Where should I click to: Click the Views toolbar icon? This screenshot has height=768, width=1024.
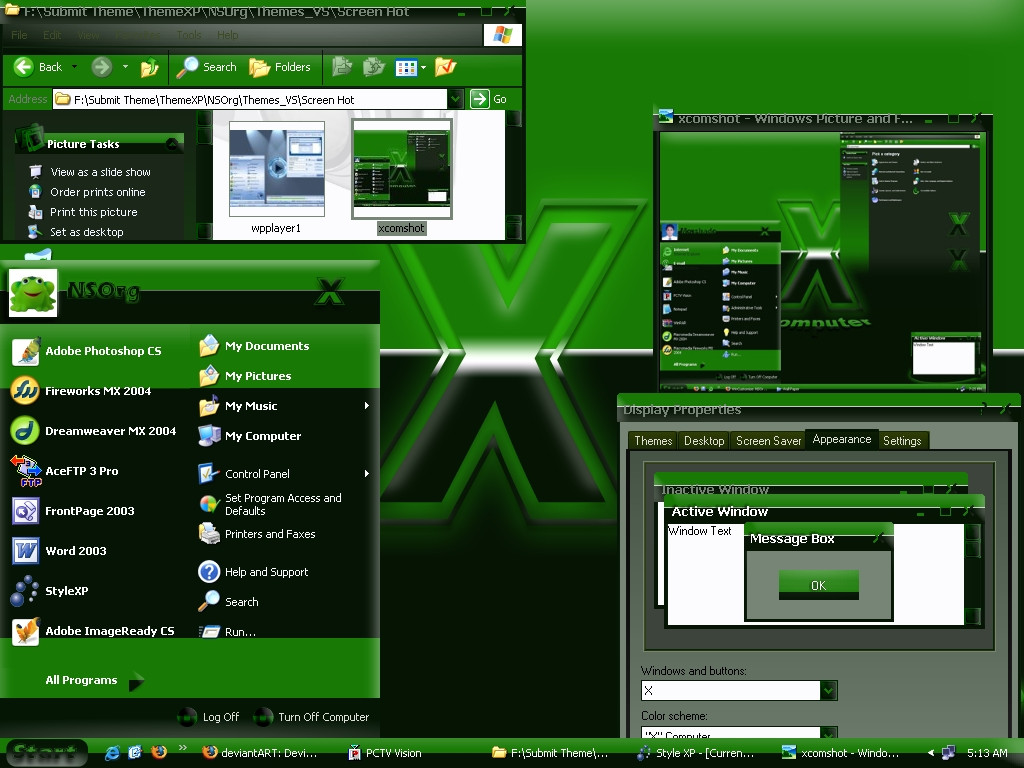click(x=406, y=67)
